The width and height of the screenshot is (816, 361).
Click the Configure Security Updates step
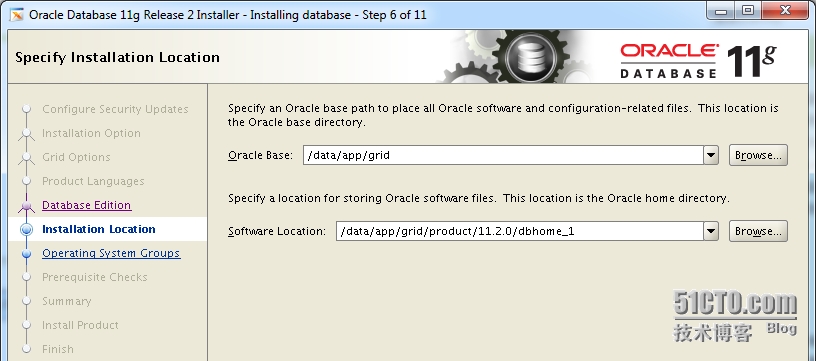coord(115,109)
